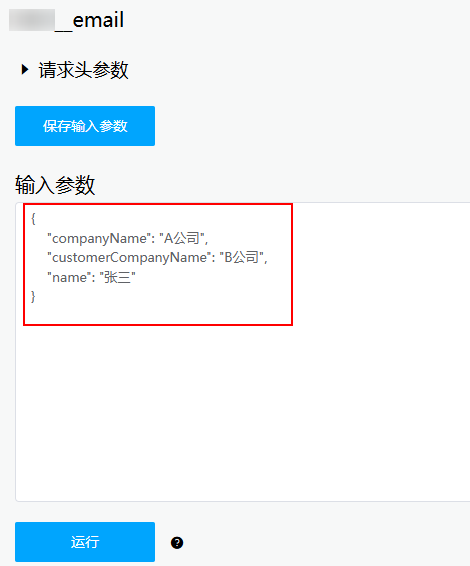Viewport: 470px width, 566px height.
Task: Place cursor on "customerCompanyName" key
Action: point(129,258)
